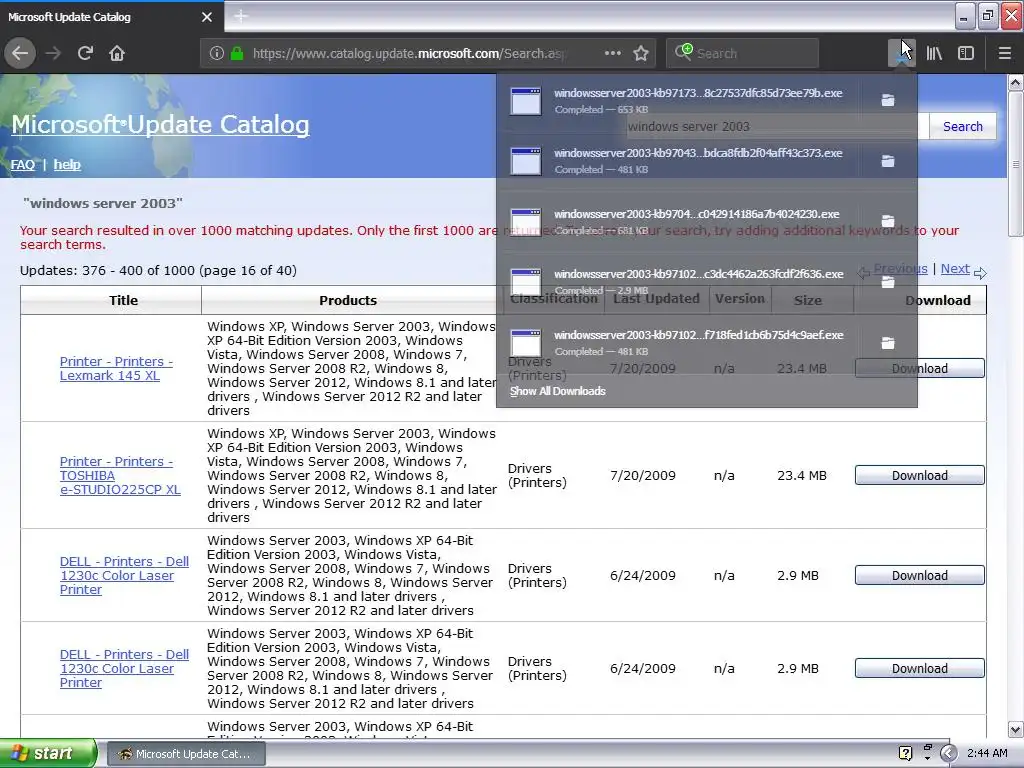Sort by Title column header

click(x=123, y=300)
